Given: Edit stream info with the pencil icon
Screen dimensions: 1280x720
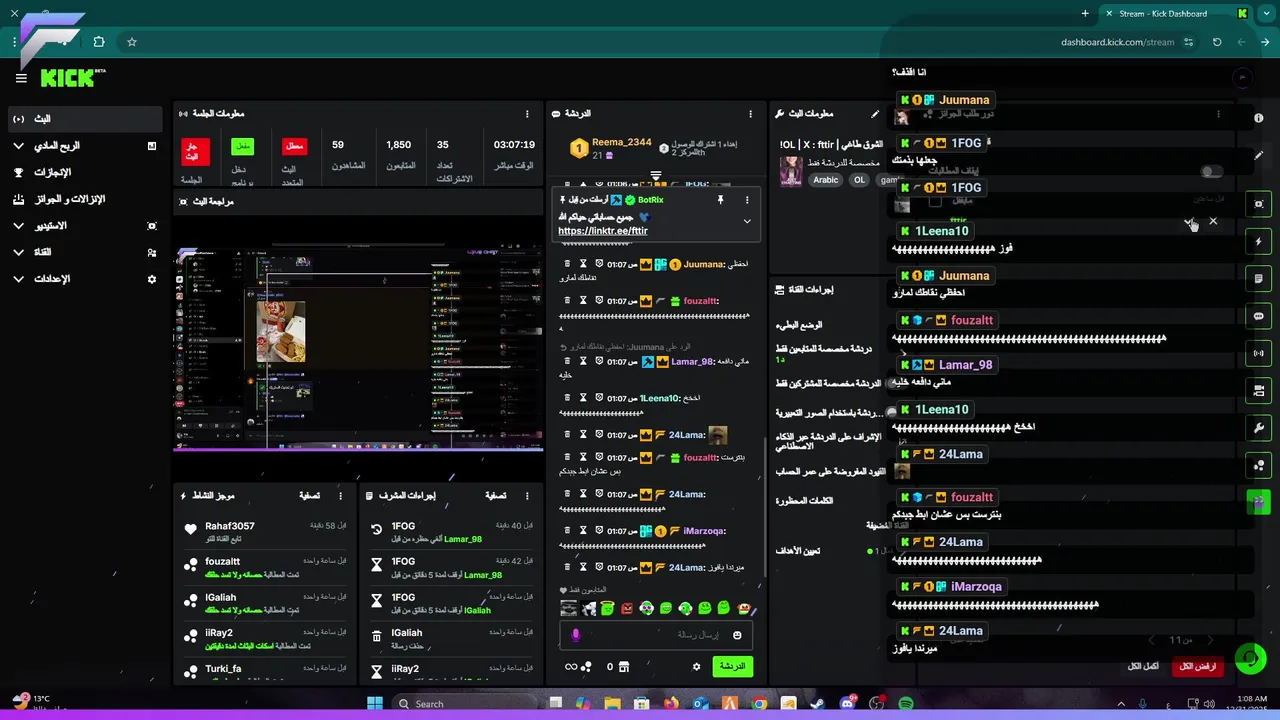Looking at the screenshot, I should click(x=875, y=114).
